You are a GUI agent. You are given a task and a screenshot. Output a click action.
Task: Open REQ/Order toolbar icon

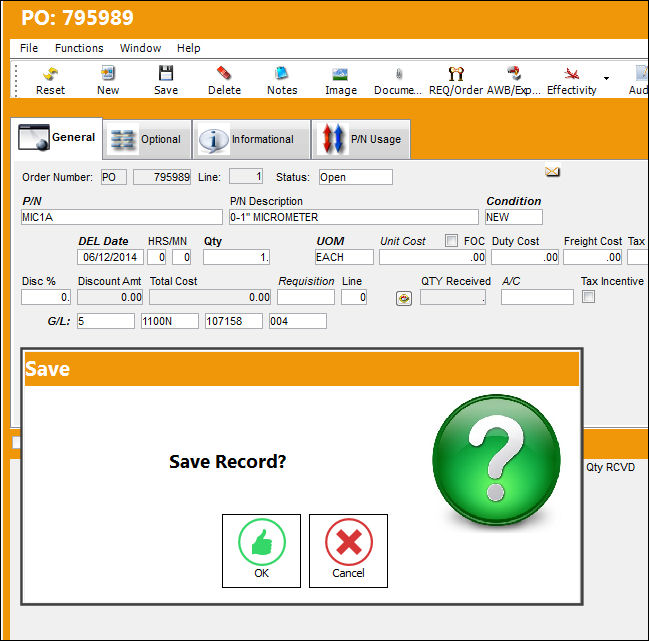coord(456,74)
